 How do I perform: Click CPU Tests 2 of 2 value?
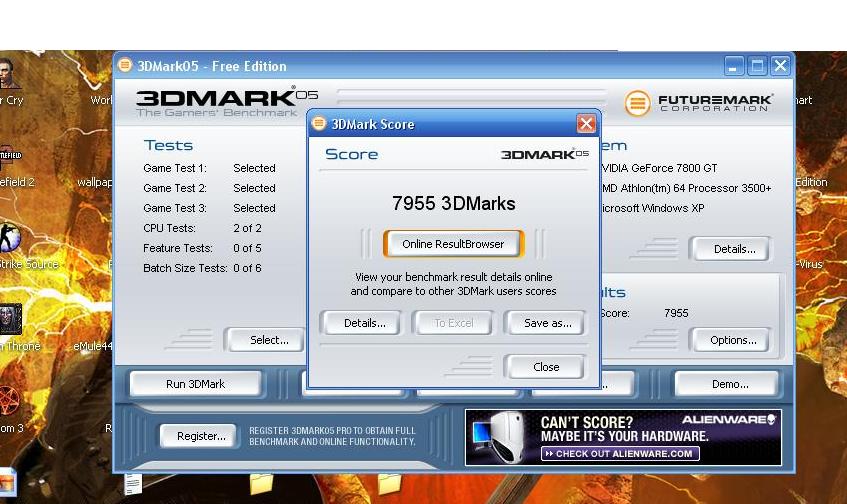point(247,228)
